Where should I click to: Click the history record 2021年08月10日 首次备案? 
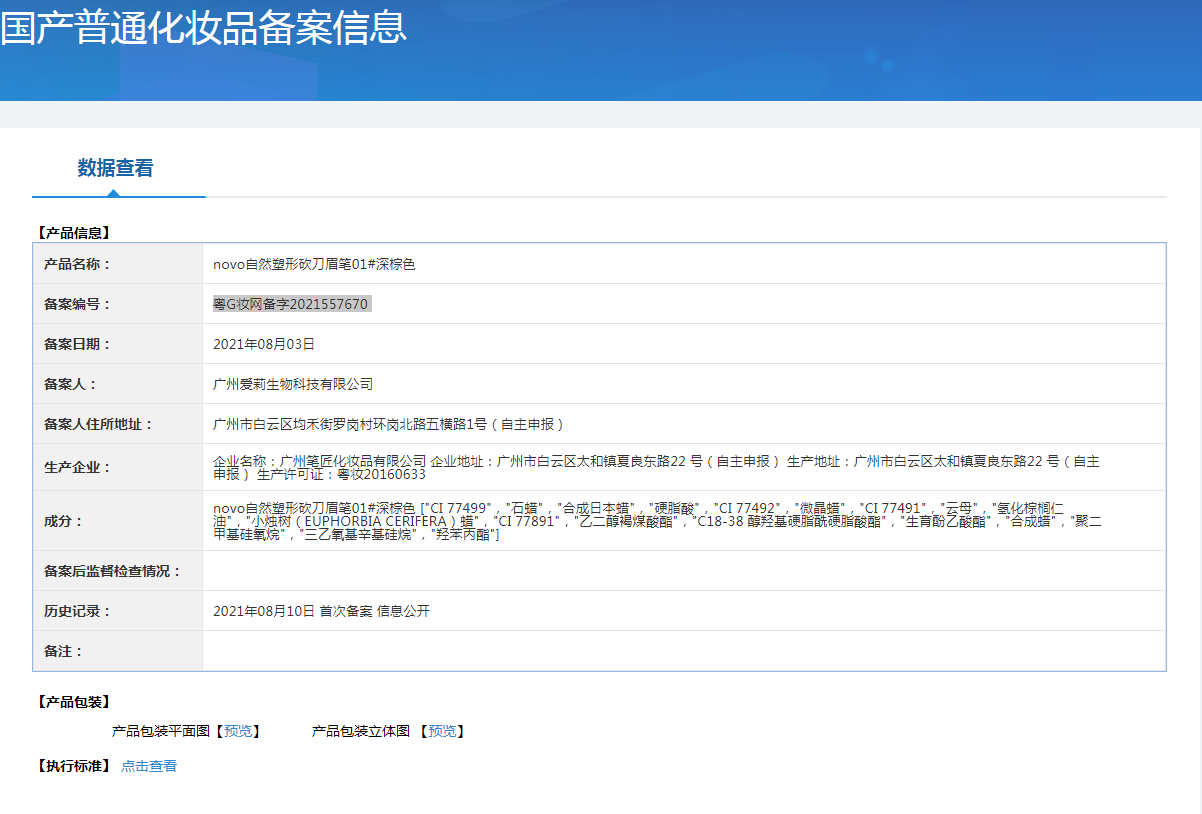(x=321, y=611)
